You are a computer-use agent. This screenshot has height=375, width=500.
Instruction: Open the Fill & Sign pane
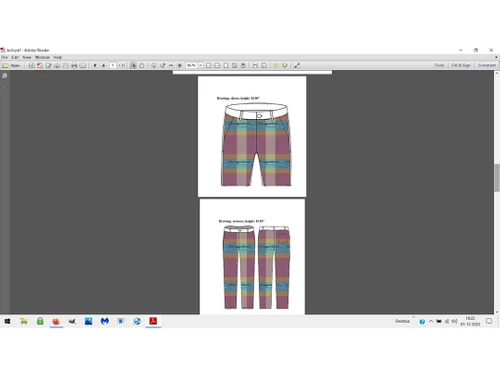[461, 65]
